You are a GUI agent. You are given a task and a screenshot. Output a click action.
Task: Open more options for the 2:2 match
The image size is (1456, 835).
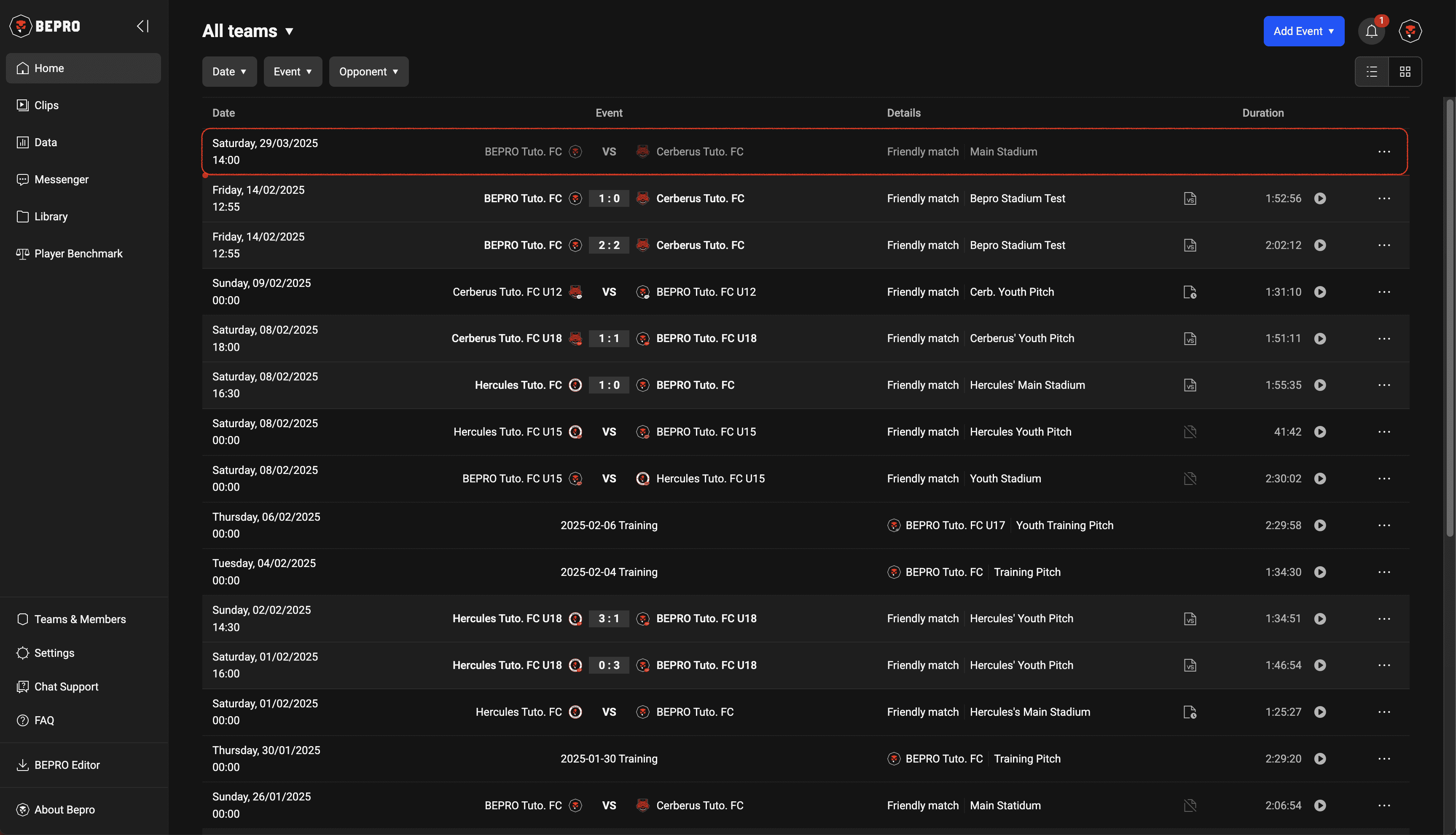pos(1384,246)
